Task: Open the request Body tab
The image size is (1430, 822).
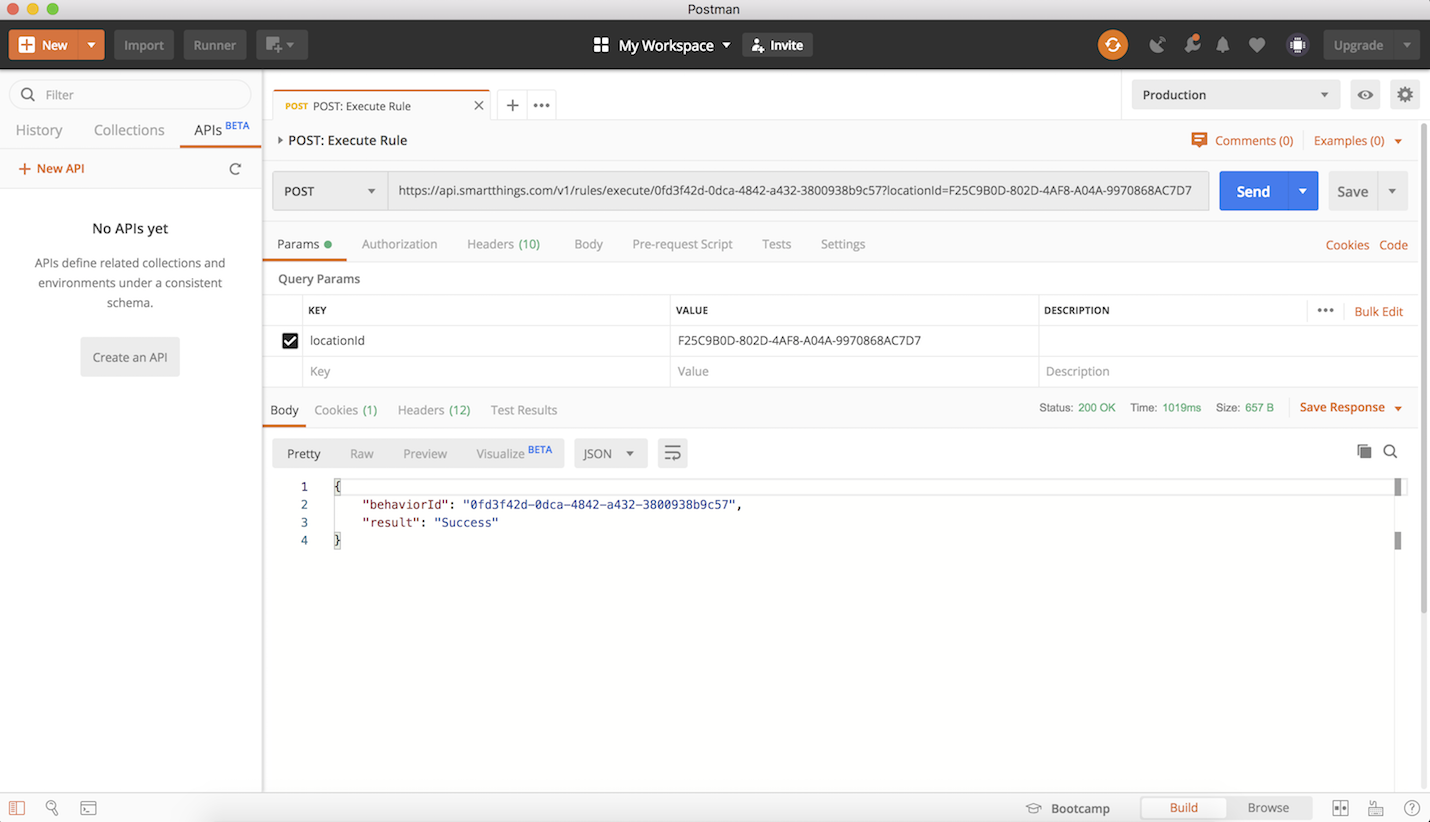Action: (588, 244)
